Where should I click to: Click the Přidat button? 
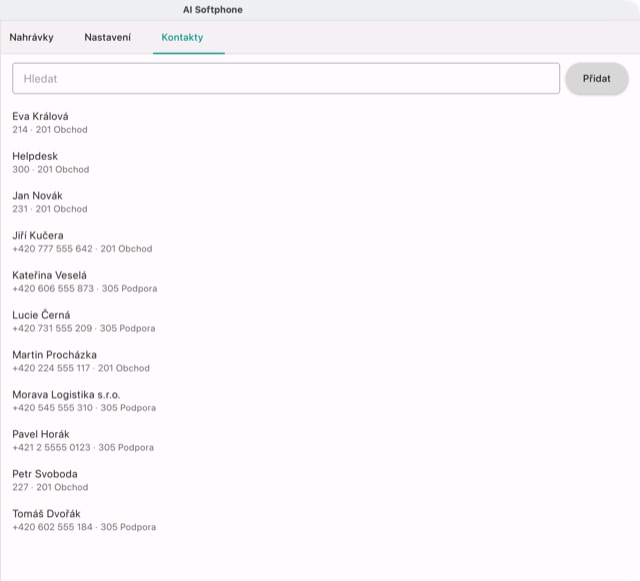pos(596,78)
